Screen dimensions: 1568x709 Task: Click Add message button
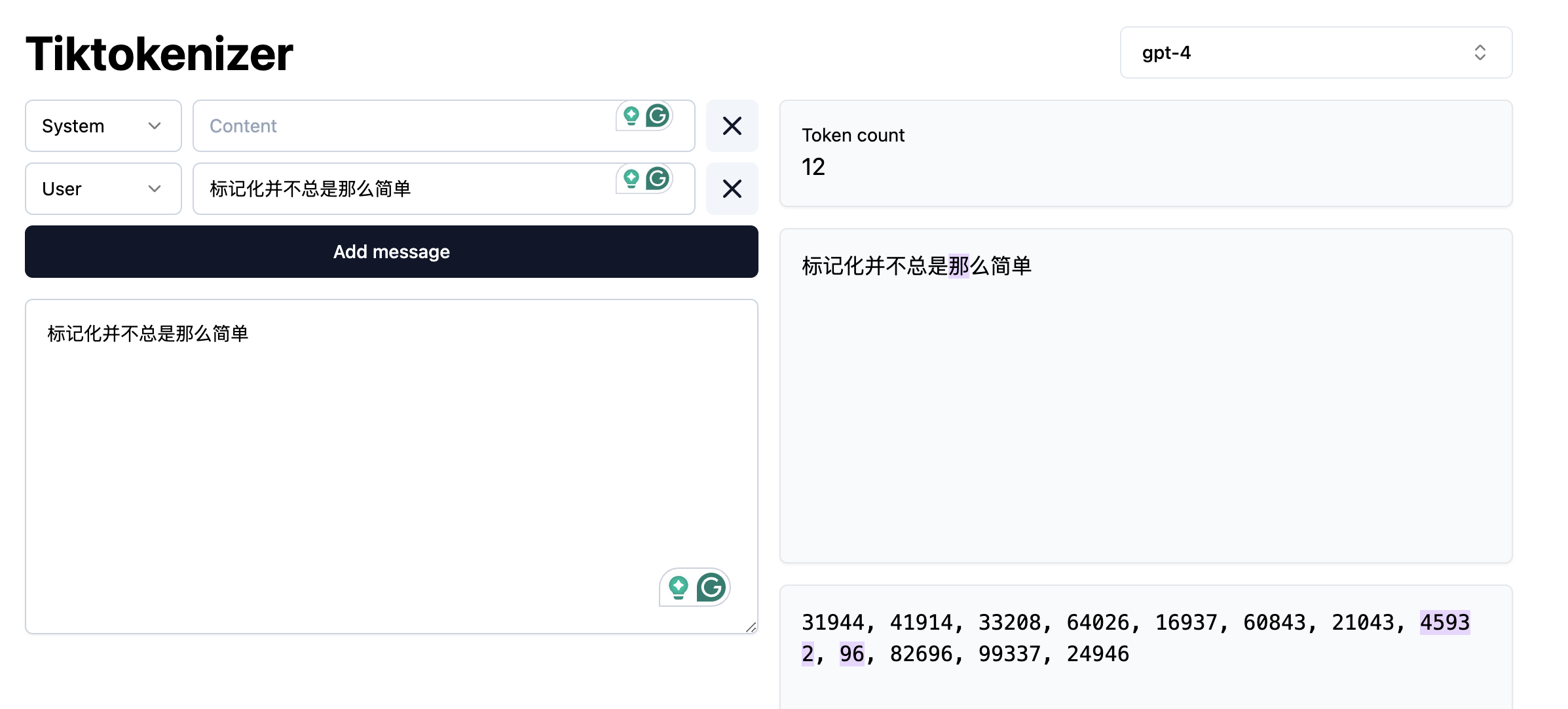[x=392, y=252]
